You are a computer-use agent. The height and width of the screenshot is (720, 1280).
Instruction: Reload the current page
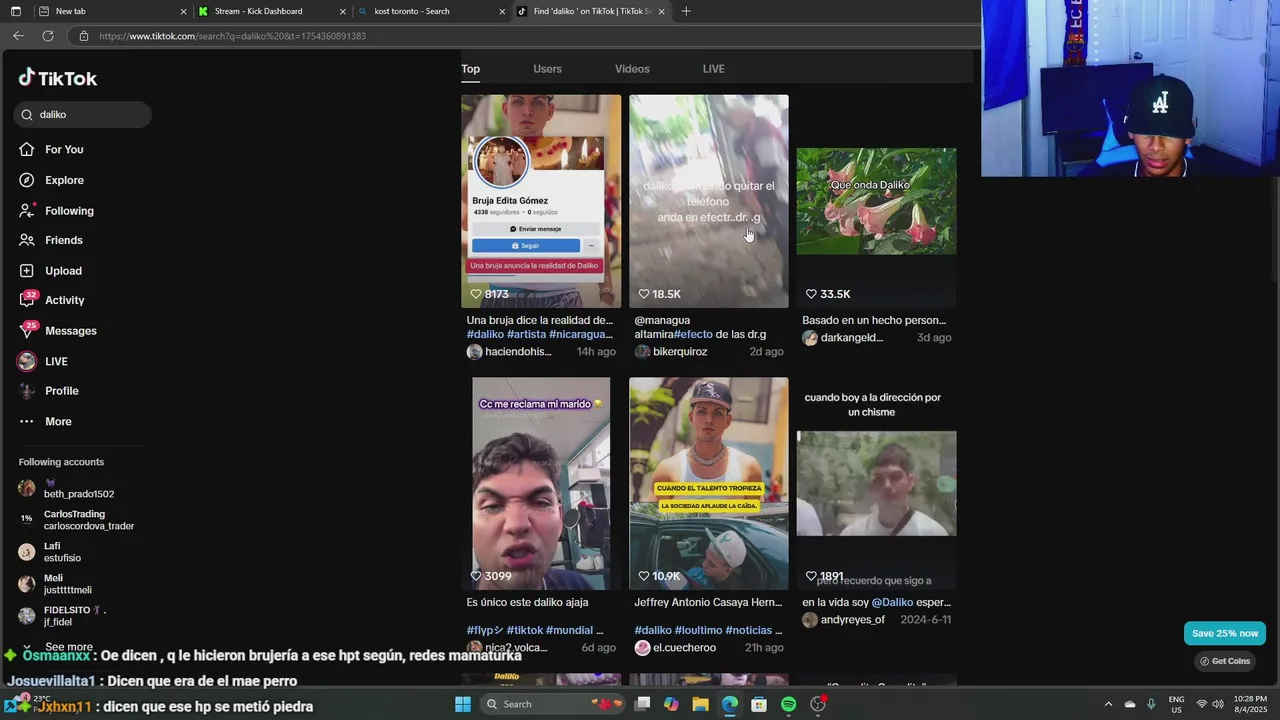pos(47,36)
